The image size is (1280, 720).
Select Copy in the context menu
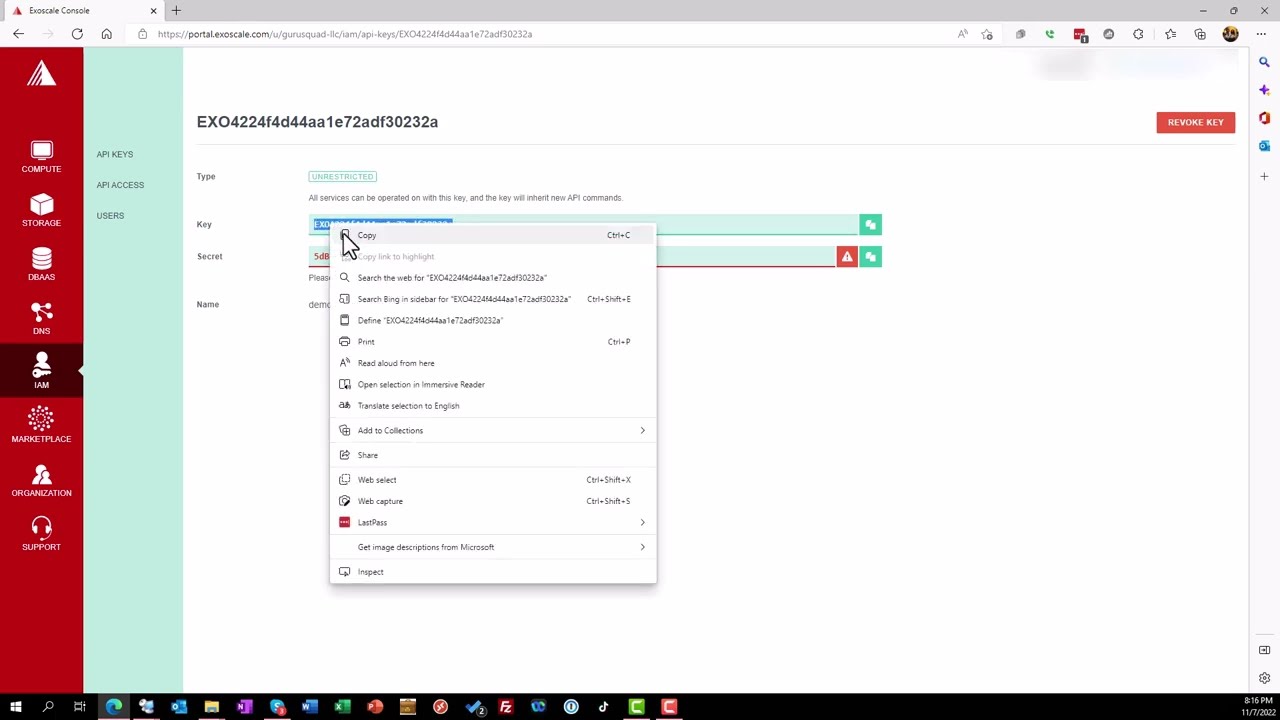493,235
